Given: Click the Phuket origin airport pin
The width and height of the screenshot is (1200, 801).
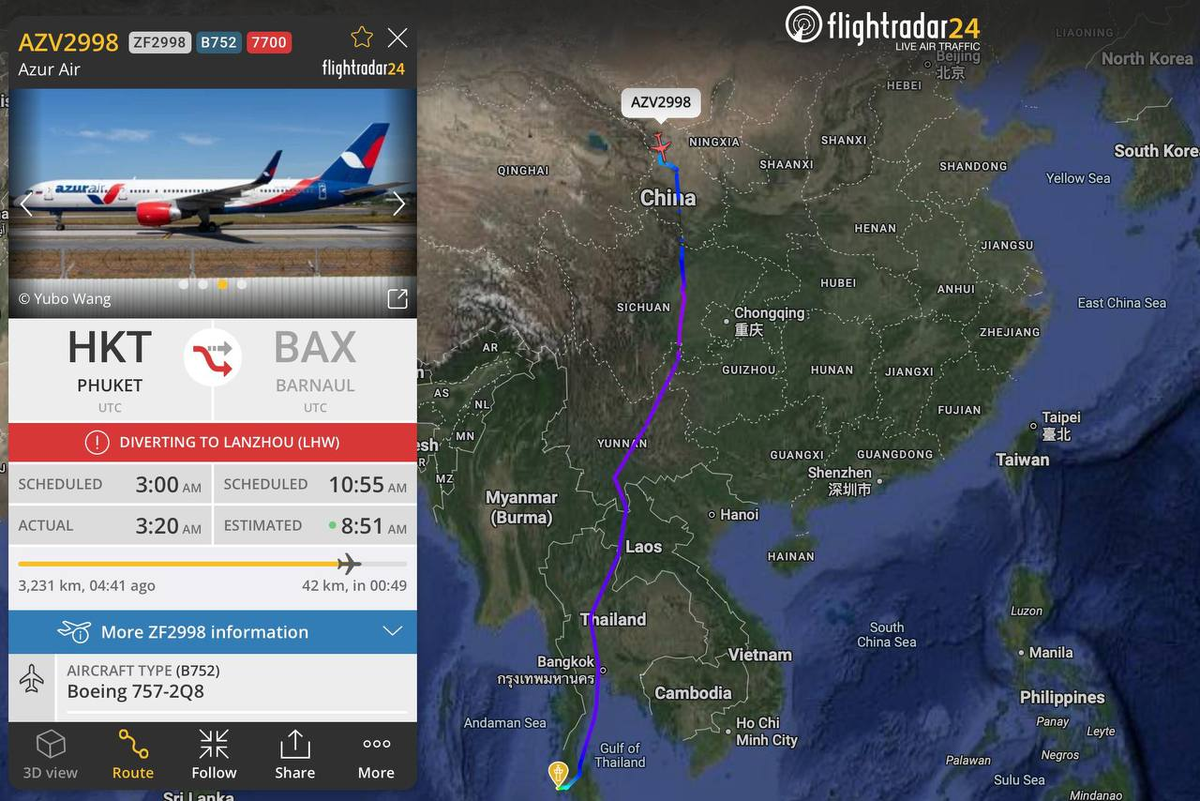Looking at the screenshot, I should tap(558, 773).
